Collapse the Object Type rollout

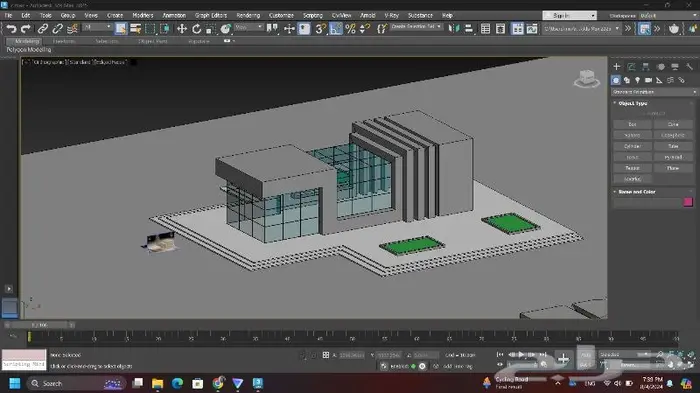633,103
